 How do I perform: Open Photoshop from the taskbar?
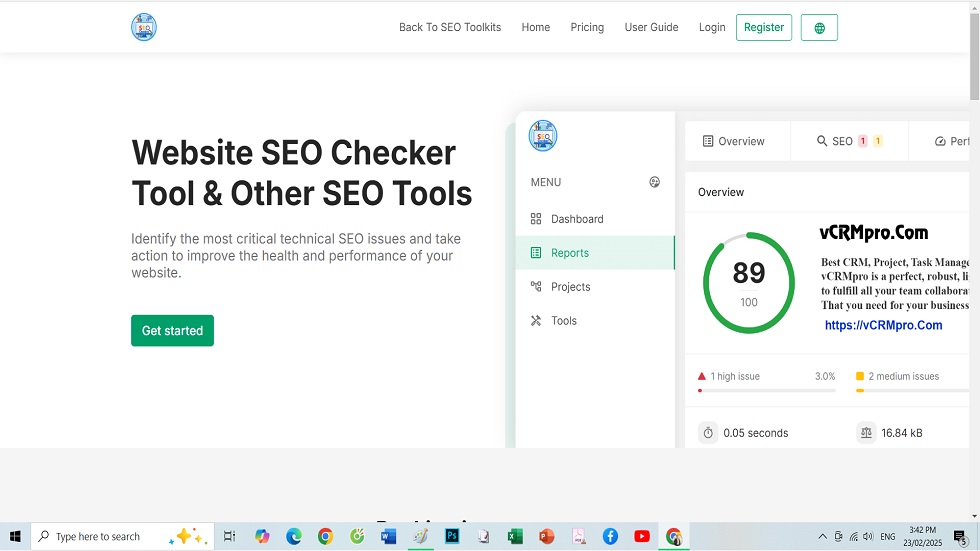point(452,537)
